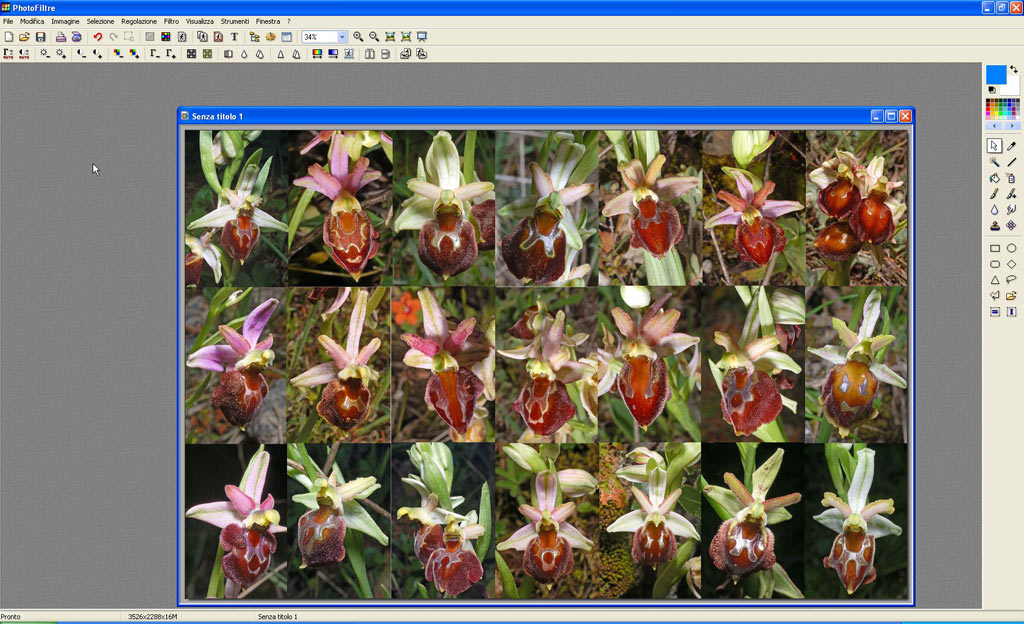
Task: Decrease saturation with the color-square minus icon
Action: pos(118,54)
